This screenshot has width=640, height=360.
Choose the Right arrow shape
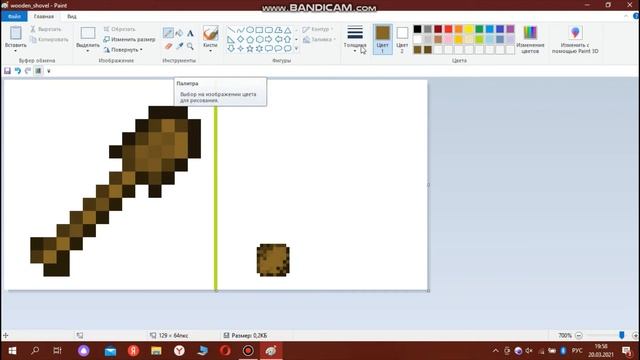[x=269, y=40]
